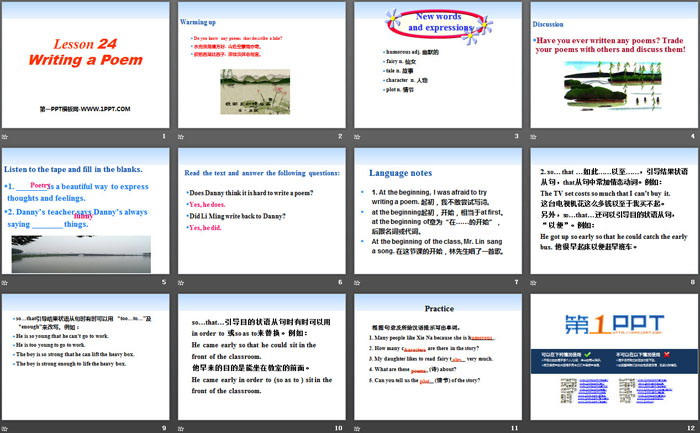700x433 pixels.
Task: Click the animation star icon under slide 10
Action: (181, 429)
